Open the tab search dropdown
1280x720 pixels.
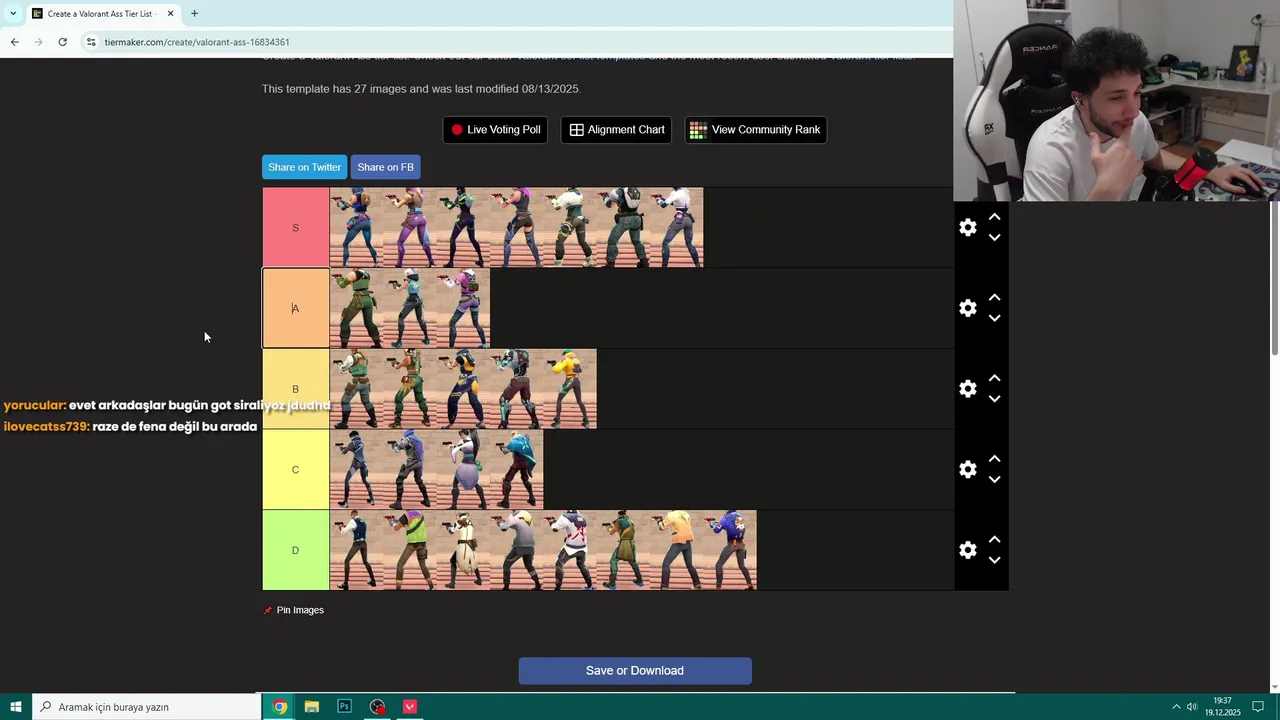click(x=12, y=14)
